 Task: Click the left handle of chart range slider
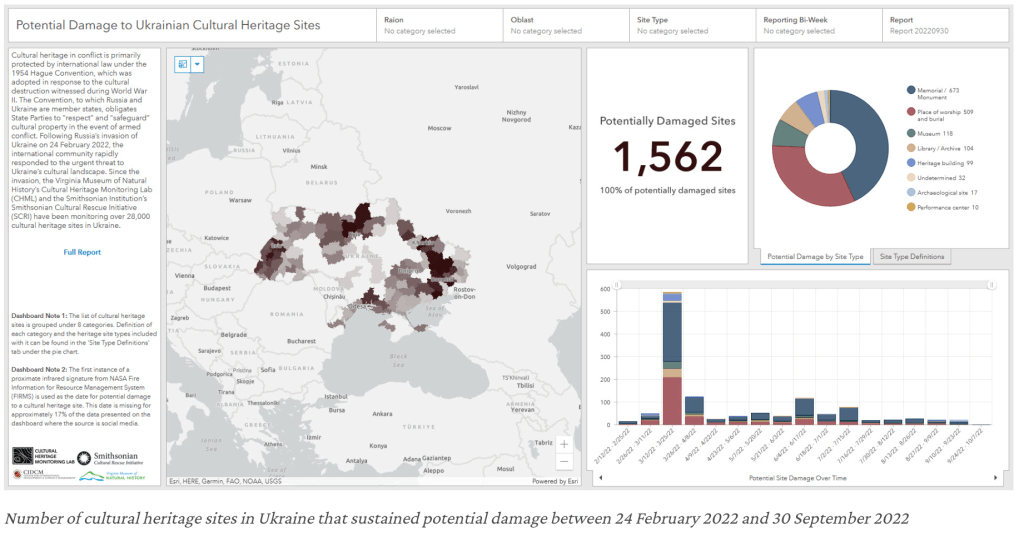618,285
